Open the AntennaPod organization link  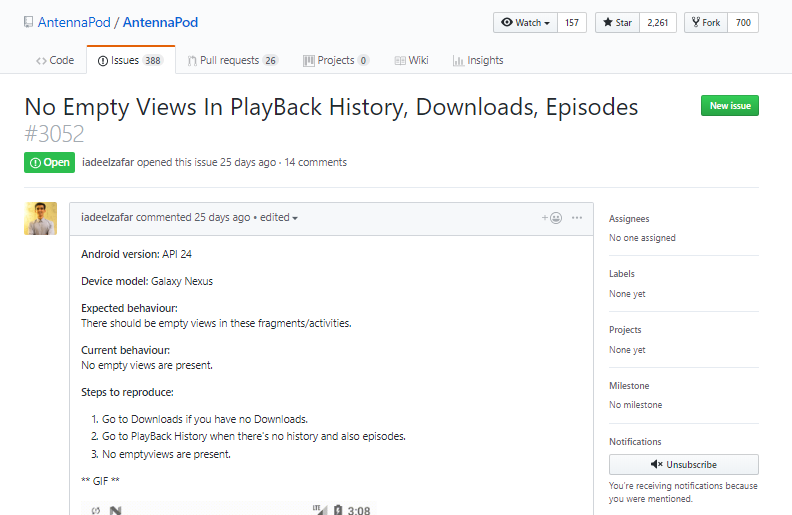pyautogui.click(x=72, y=22)
